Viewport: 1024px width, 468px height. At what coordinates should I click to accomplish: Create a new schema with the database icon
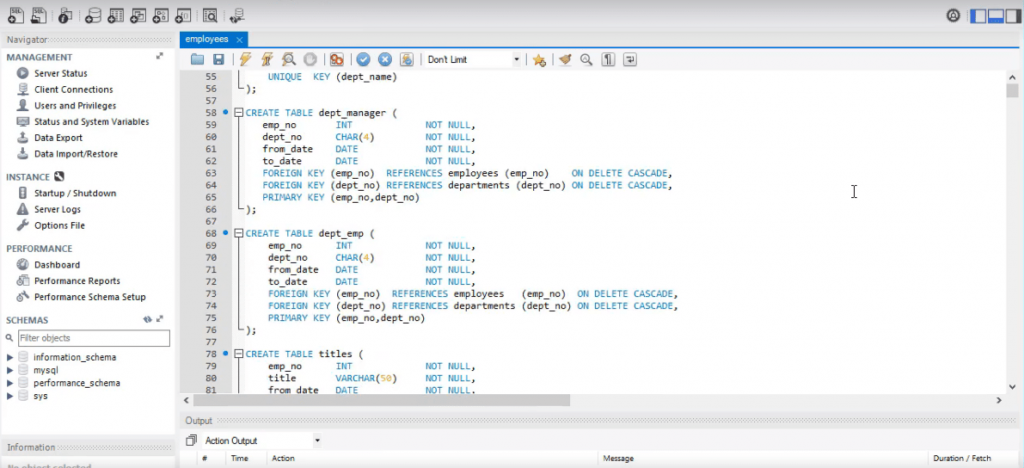point(93,16)
